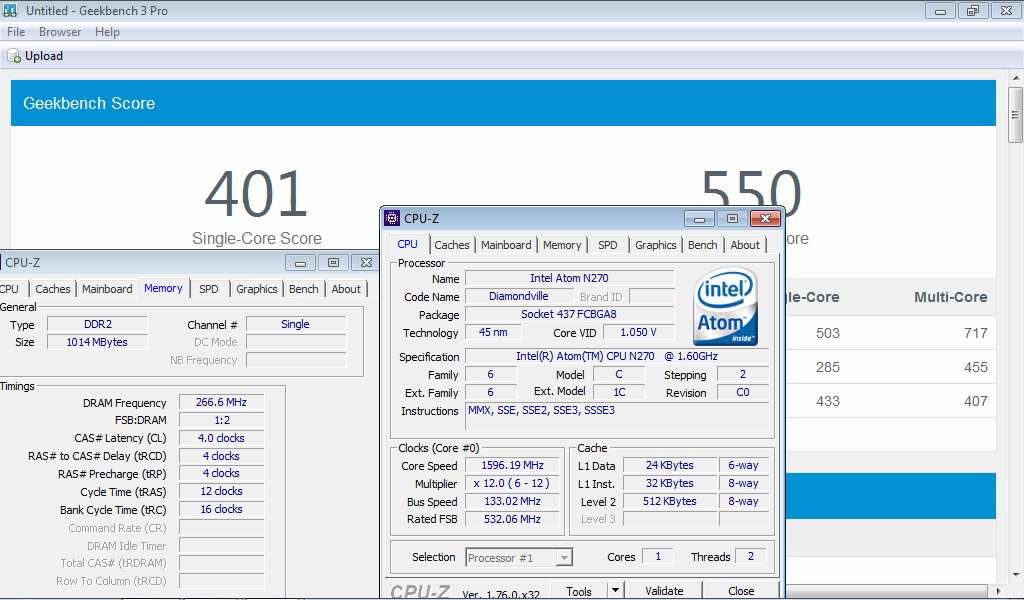
Task: Open Mainboard tab in front CPU-Z window
Action: pyautogui.click(x=506, y=245)
